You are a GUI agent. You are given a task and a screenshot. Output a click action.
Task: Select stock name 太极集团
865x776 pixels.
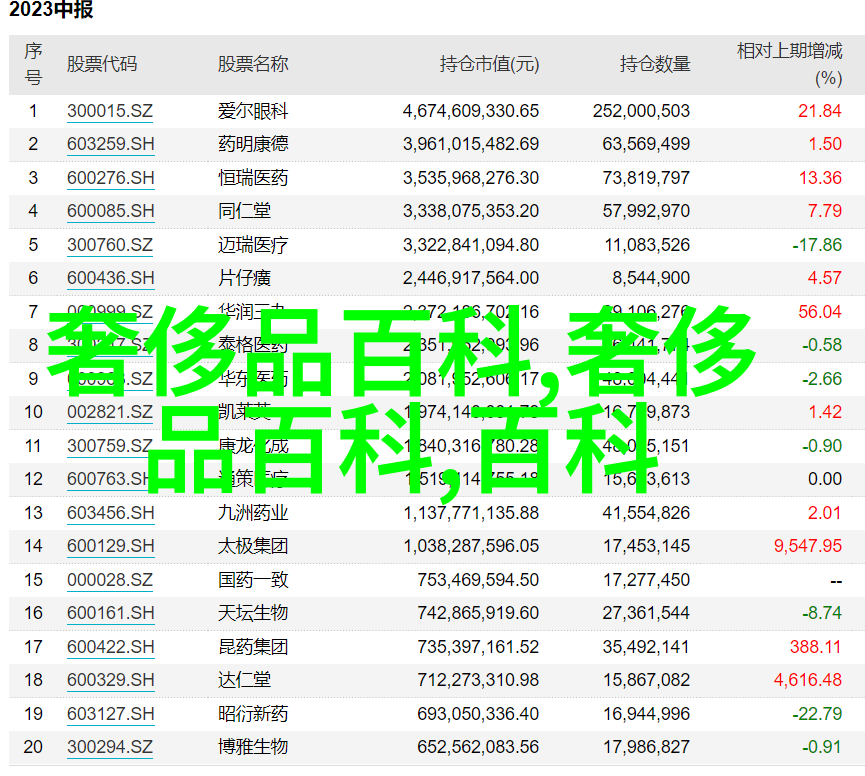[253, 546]
